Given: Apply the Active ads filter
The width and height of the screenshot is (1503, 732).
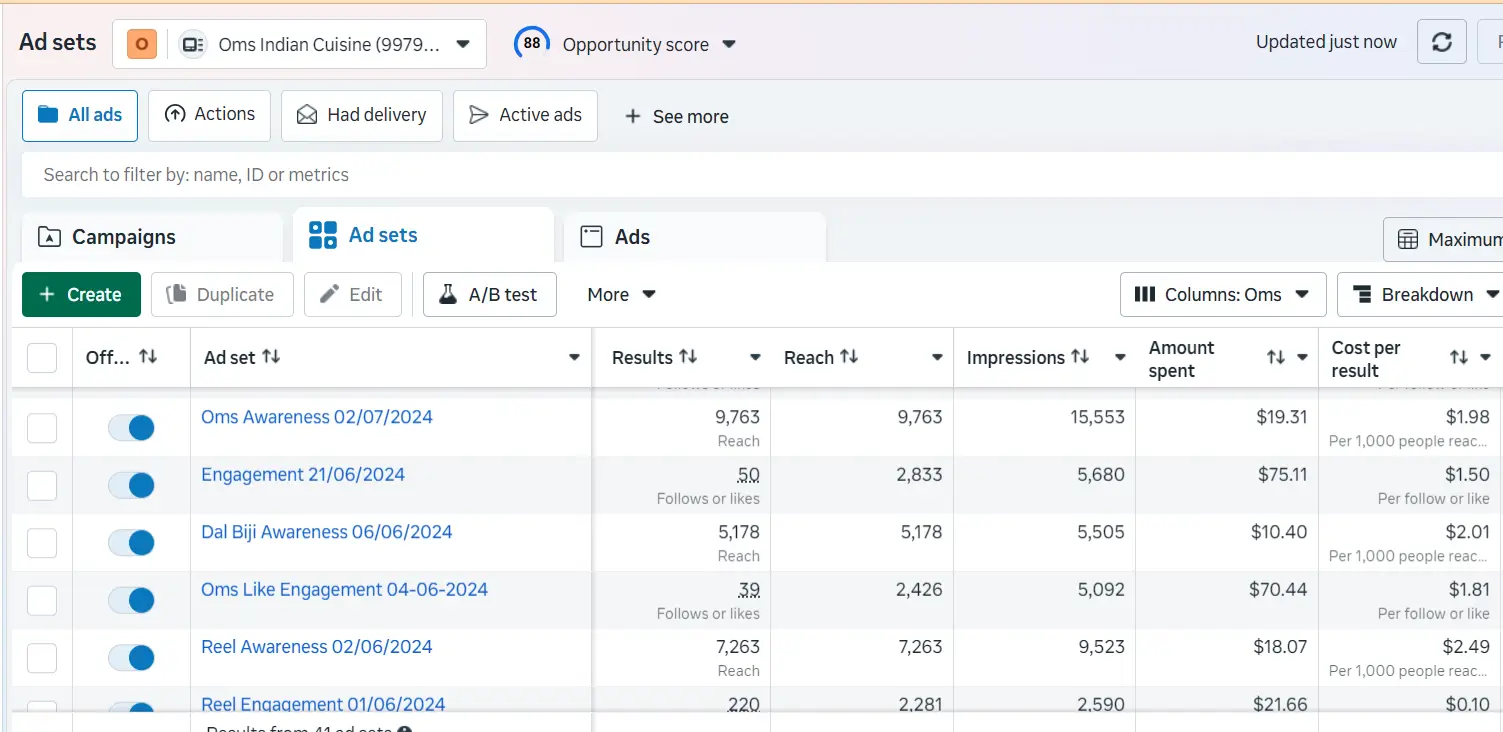Looking at the screenshot, I should (525, 115).
